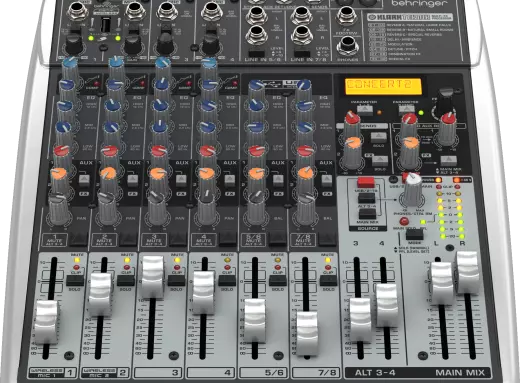
Task: Click the FX FOOTSW jack
Action: tap(347, 17)
